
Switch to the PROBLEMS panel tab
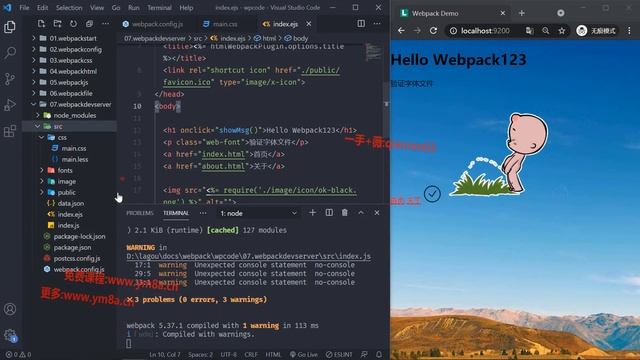(x=140, y=213)
